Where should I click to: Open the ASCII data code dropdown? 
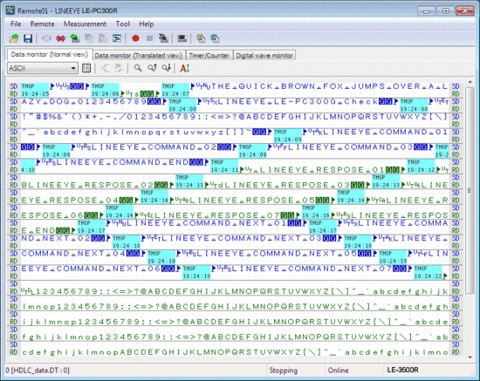pyautogui.click(x=43, y=68)
